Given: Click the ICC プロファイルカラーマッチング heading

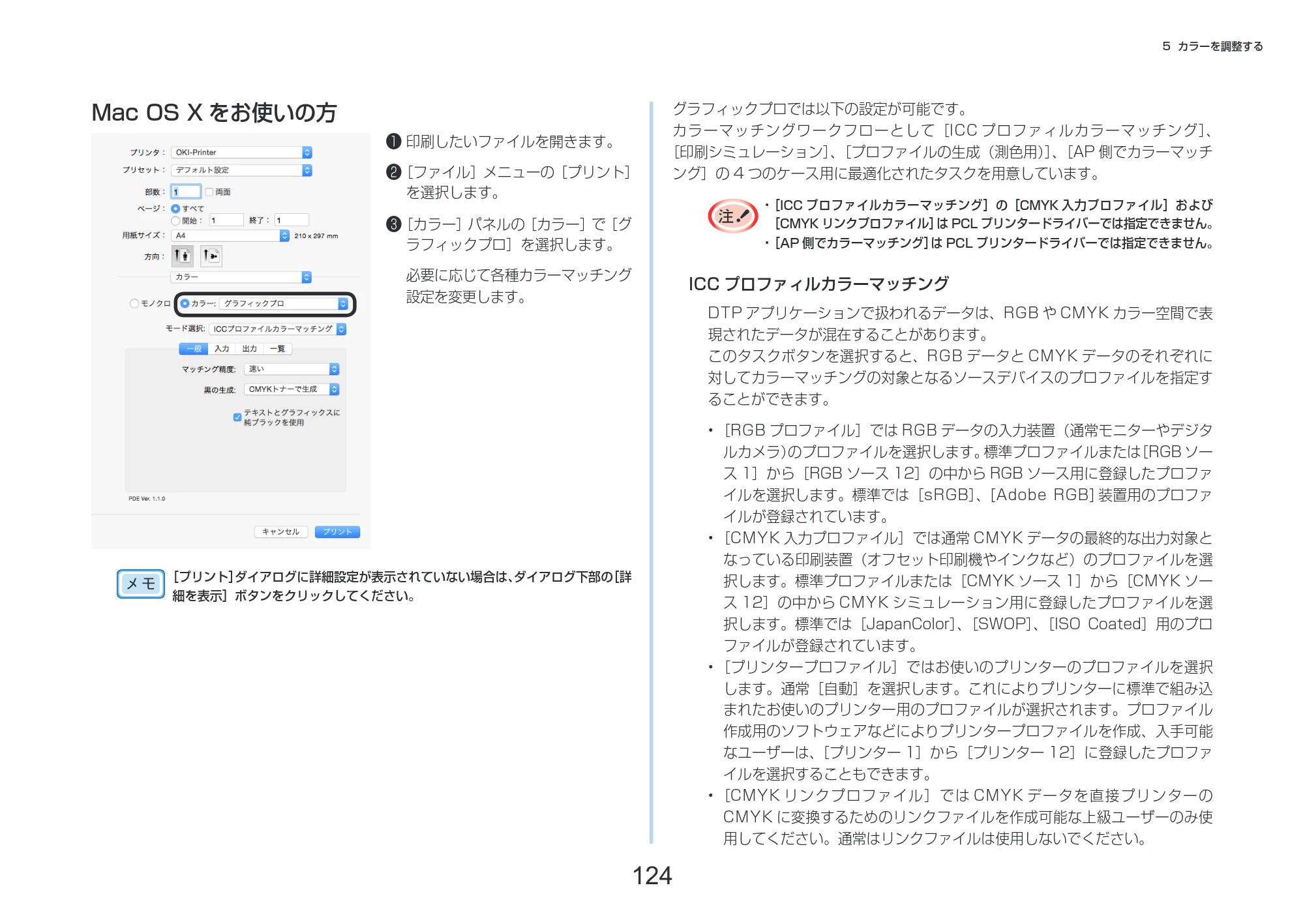Looking at the screenshot, I should [x=818, y=284].
